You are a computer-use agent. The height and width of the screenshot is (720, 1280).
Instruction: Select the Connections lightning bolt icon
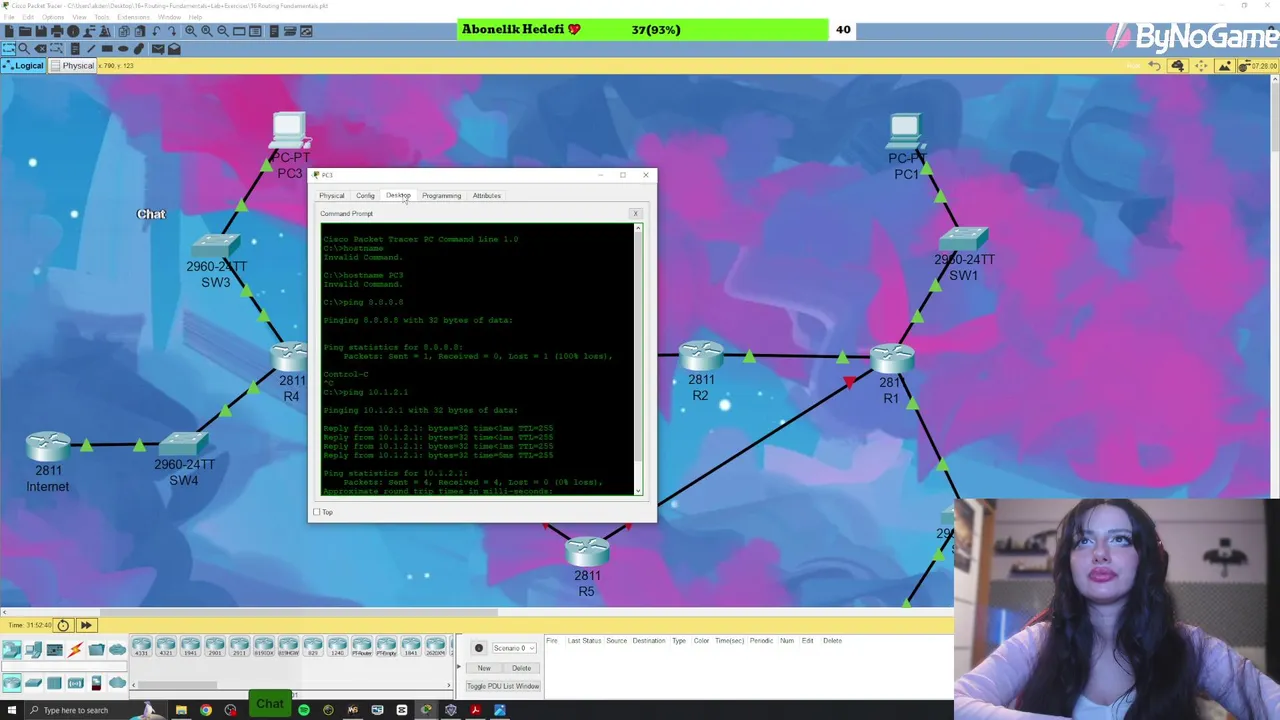(x=75, y=649)
